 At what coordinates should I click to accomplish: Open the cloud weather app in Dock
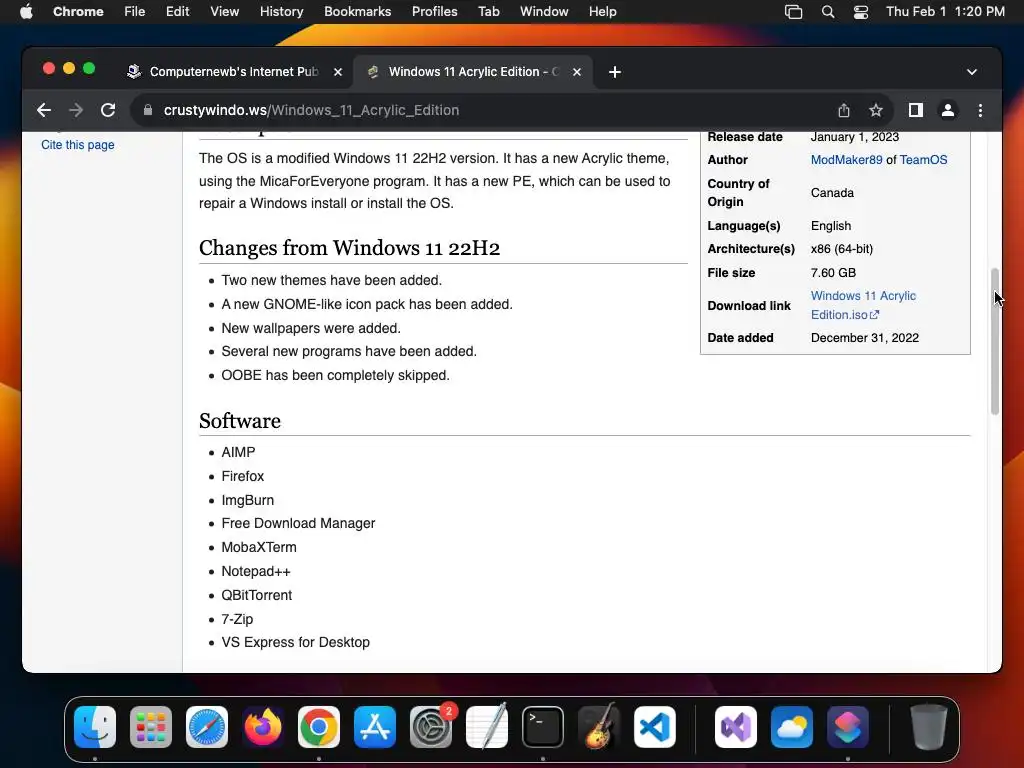coord(792,727)
